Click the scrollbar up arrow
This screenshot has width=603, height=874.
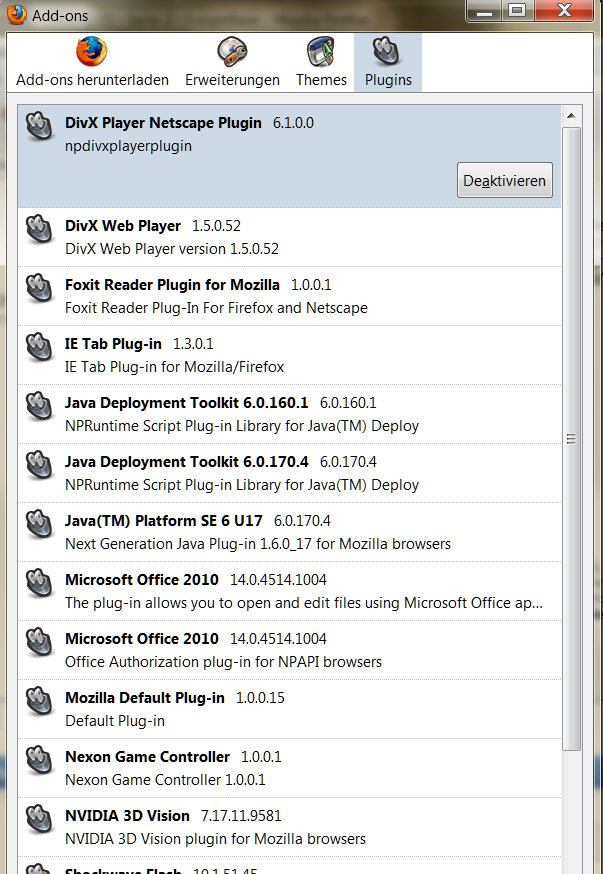571,116
